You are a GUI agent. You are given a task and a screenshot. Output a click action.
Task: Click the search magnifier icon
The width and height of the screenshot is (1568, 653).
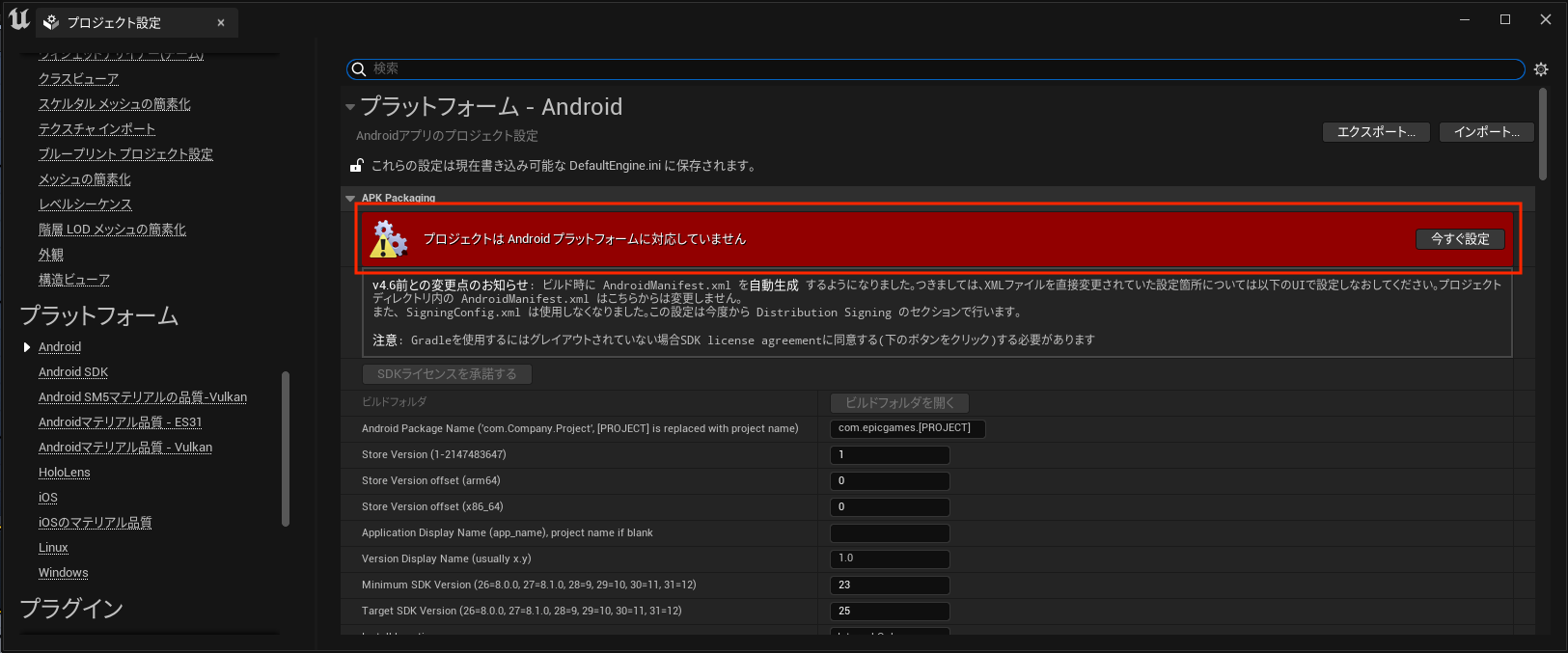[359, 68]
